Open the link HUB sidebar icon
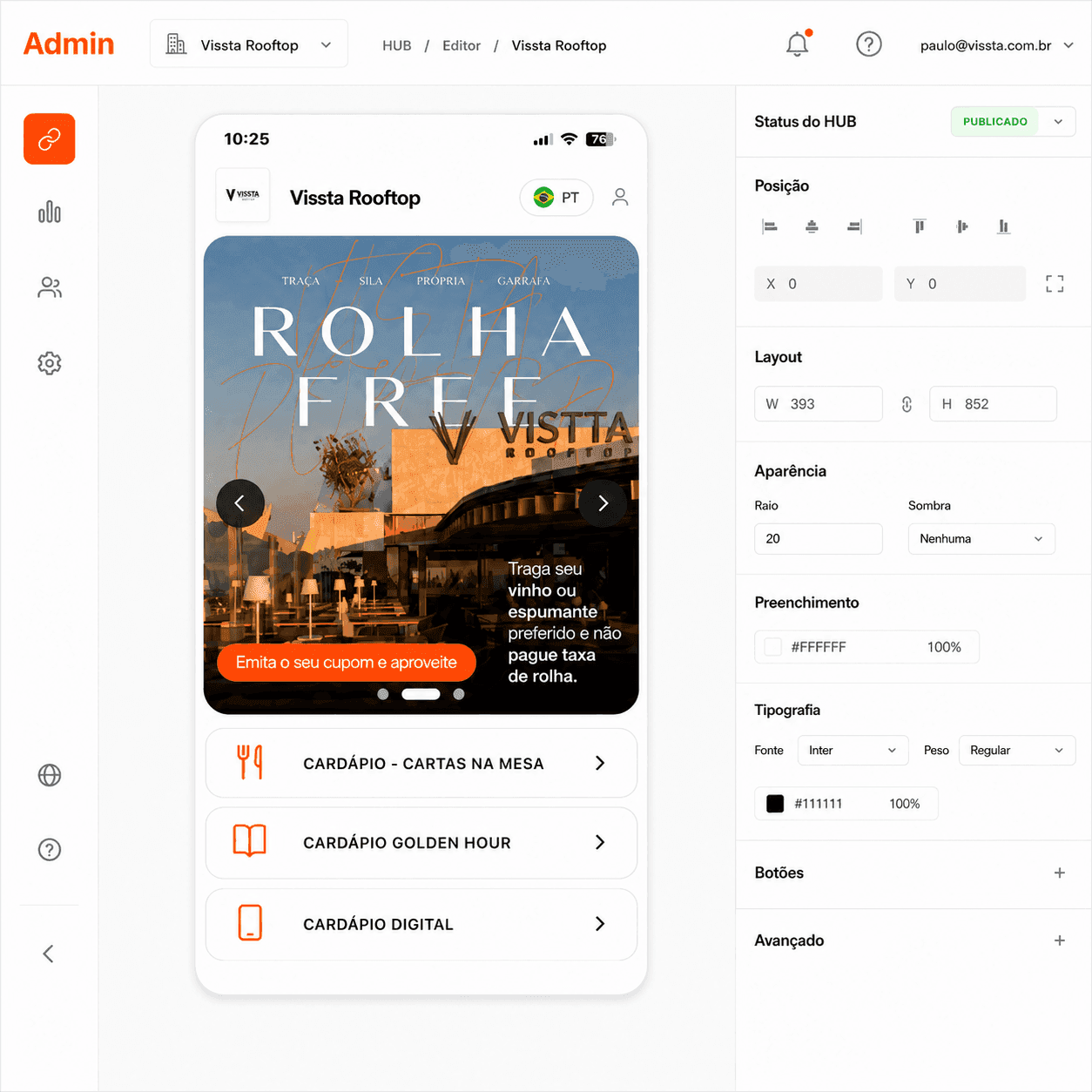 (x=50, y=139)
